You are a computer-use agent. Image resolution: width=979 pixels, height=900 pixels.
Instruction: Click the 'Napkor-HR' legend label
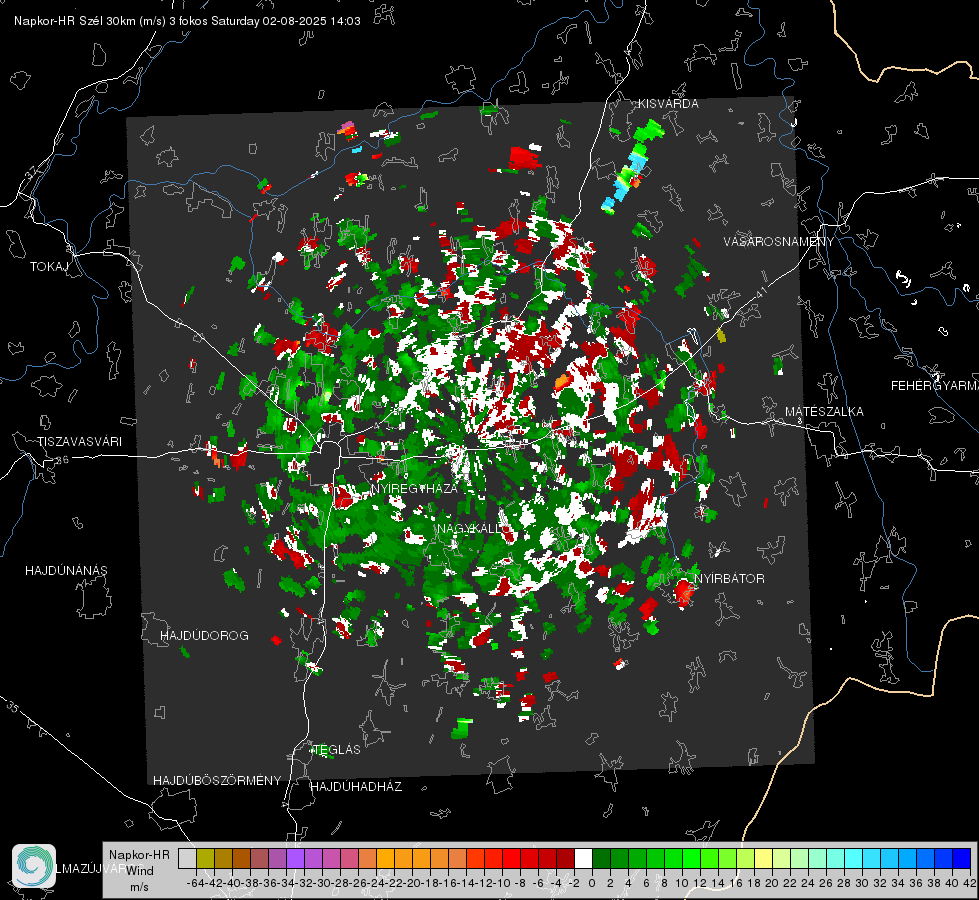[x=139, y=855]
